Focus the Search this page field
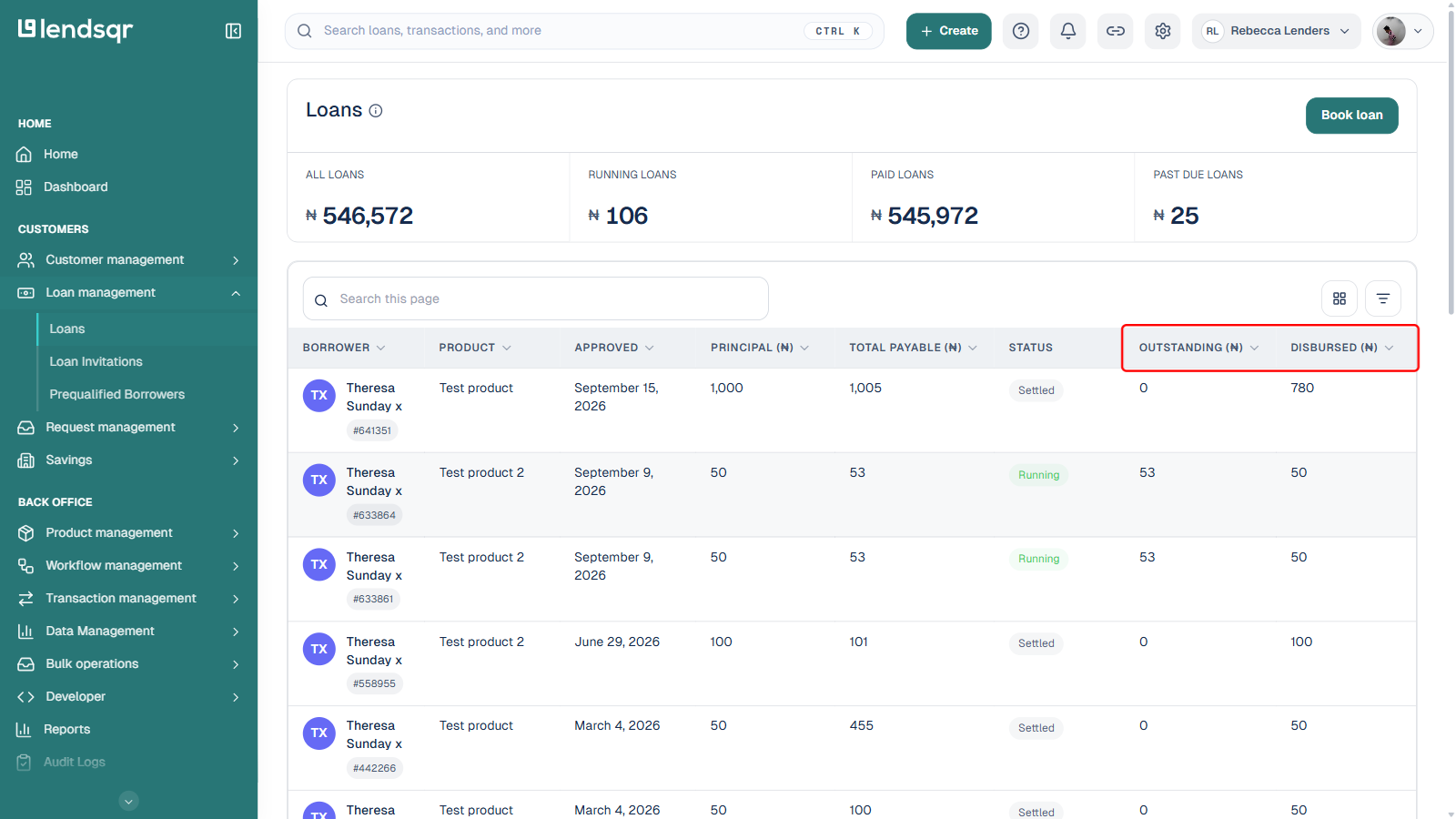 coord(536,298)
